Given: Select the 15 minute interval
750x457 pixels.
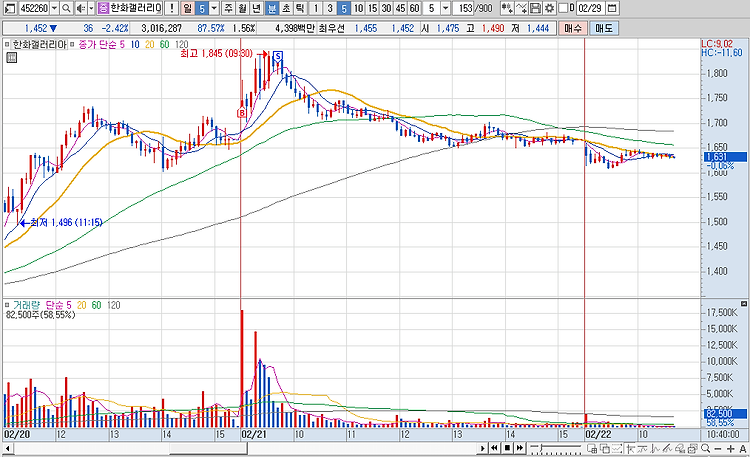Looking at the screenshot, I should pyautogui.click(x=372, y=8).
